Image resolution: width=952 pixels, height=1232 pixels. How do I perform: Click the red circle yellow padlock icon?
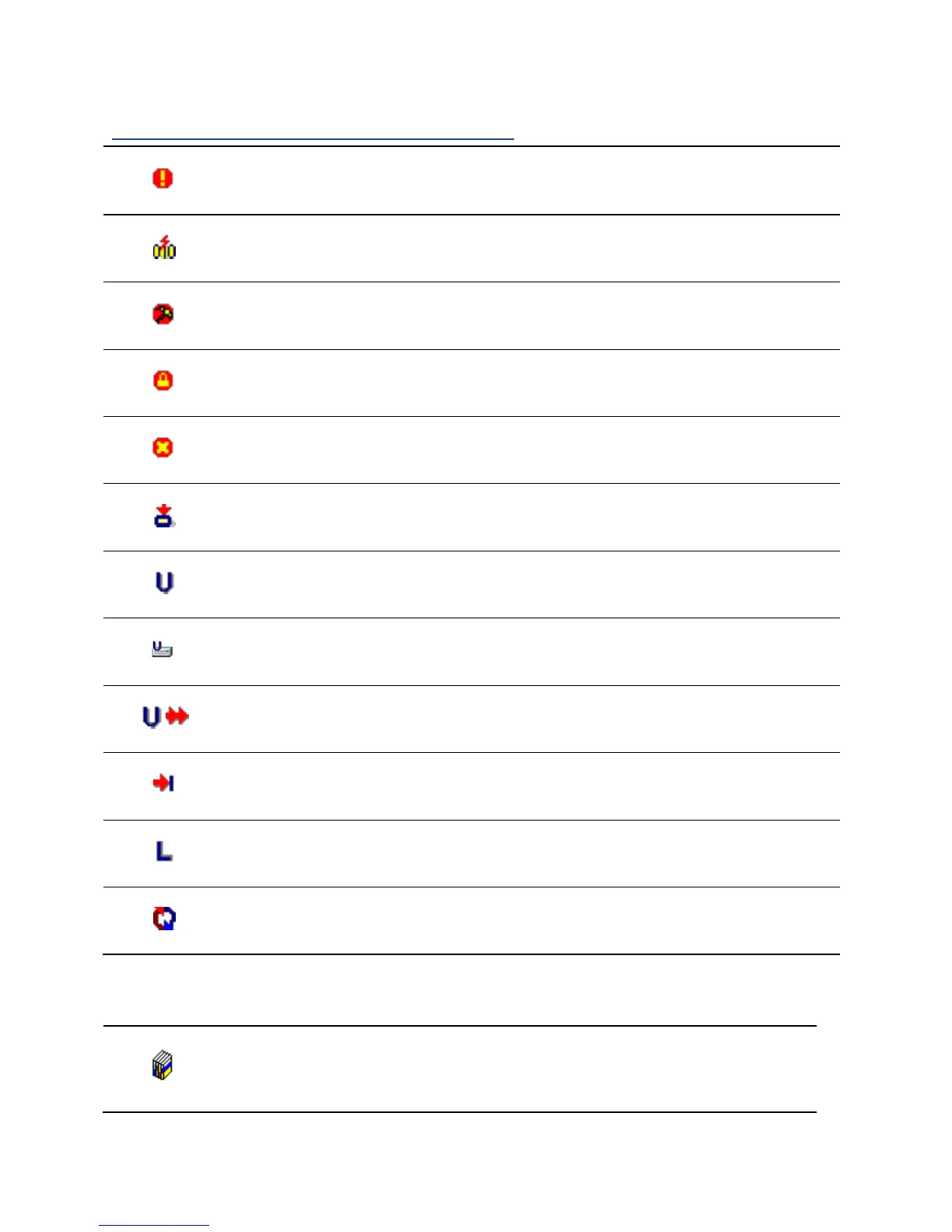[x=163, y=380]
